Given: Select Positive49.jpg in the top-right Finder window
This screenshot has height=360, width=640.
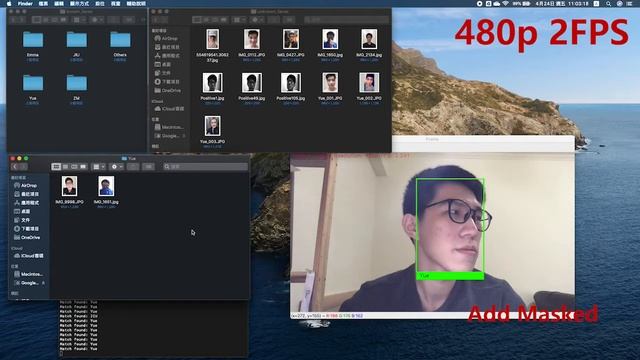Looking at the screenshot, I should (252, 83).
